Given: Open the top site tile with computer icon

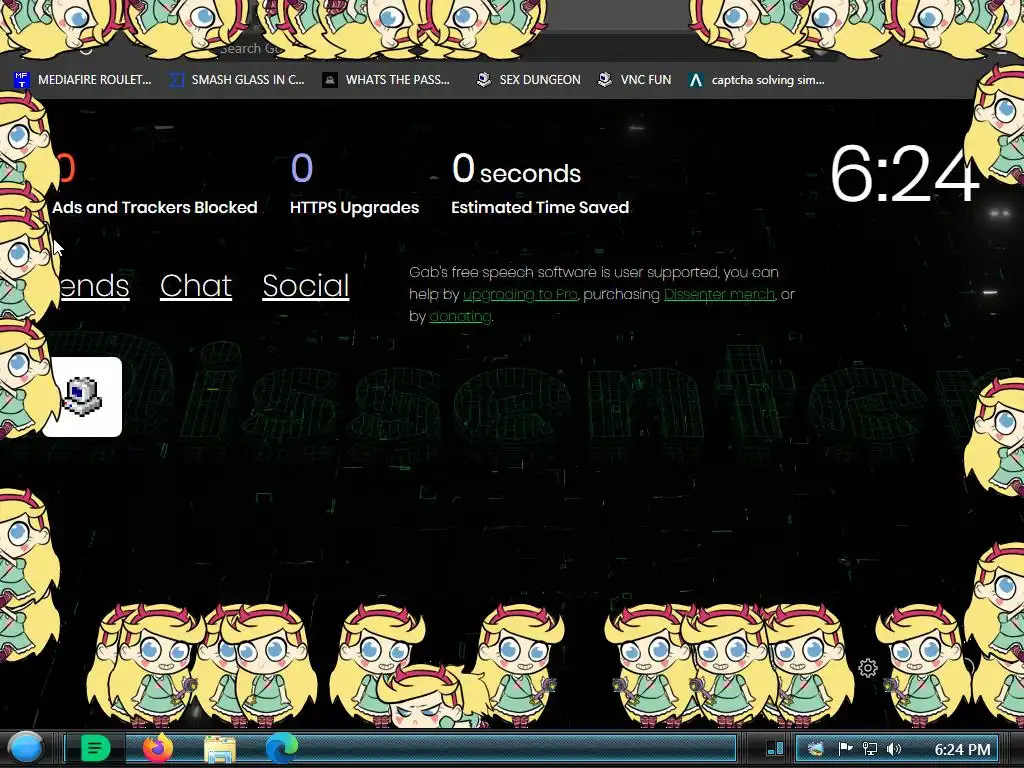Looking at the screenshot, I should pos(82,396).
